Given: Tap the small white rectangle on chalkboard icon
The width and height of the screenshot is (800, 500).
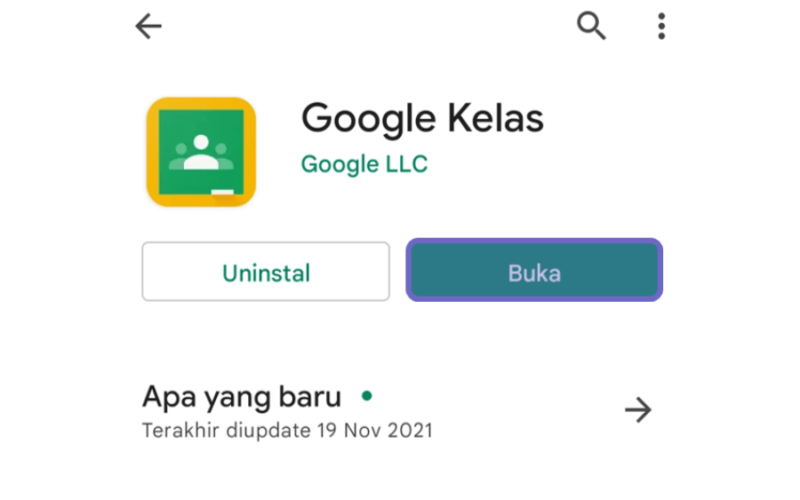Looking at the screenshot, I should pyautogui.click(x=222, y=192).
